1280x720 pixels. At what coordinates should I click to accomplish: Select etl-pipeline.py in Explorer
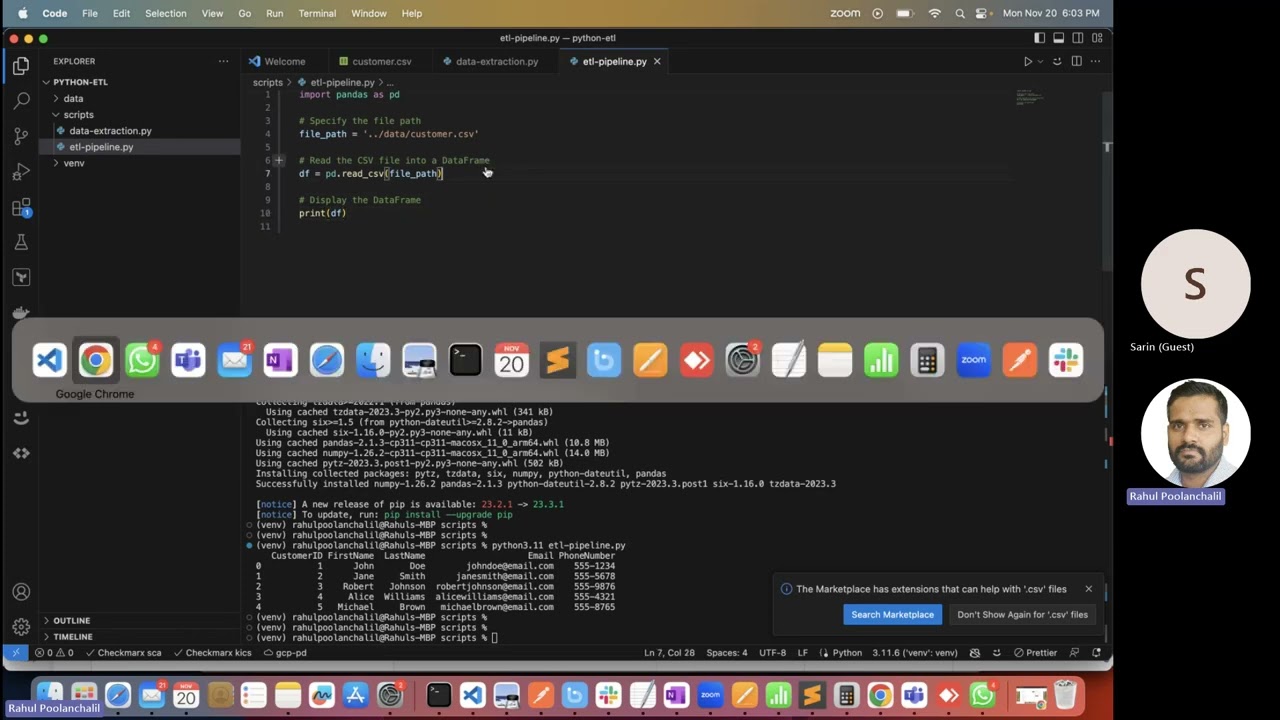[140, 147]
